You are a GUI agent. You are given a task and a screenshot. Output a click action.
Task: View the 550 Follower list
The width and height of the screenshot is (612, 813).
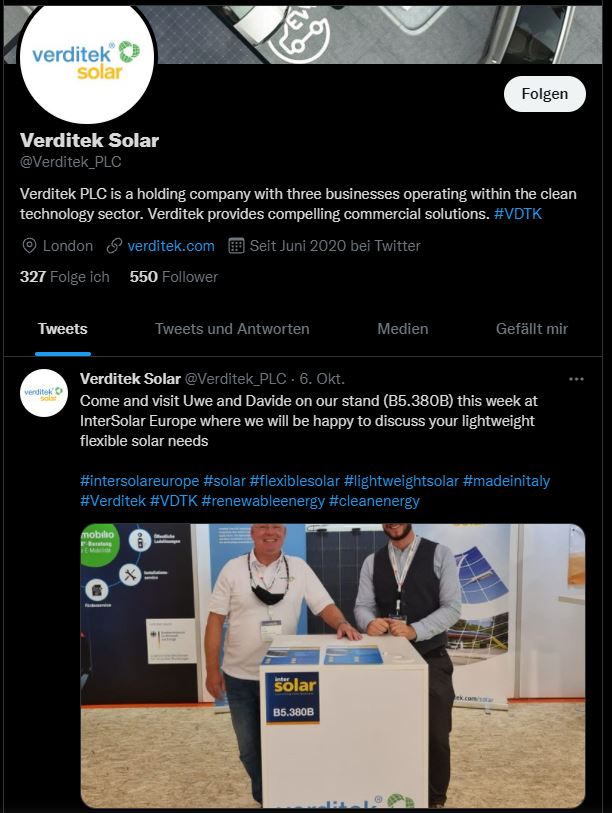click(174, 277)
